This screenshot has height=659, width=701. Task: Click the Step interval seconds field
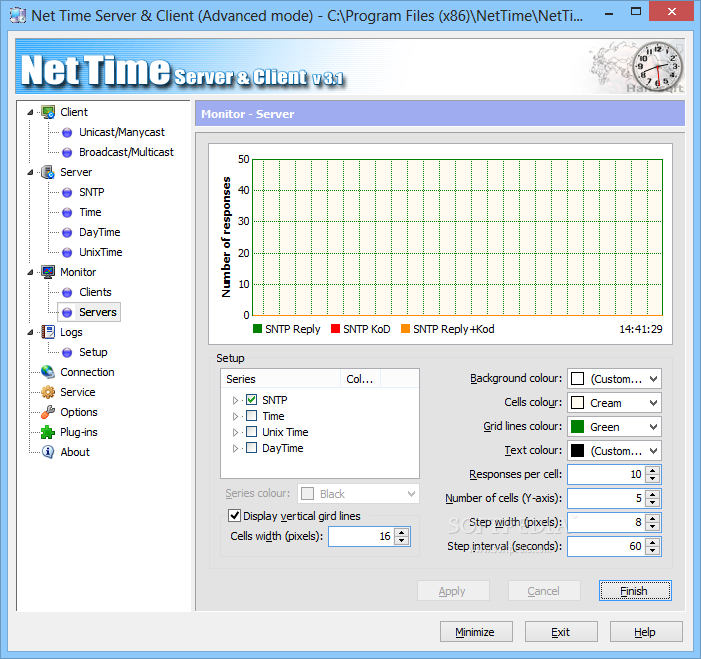coord(607,546)
